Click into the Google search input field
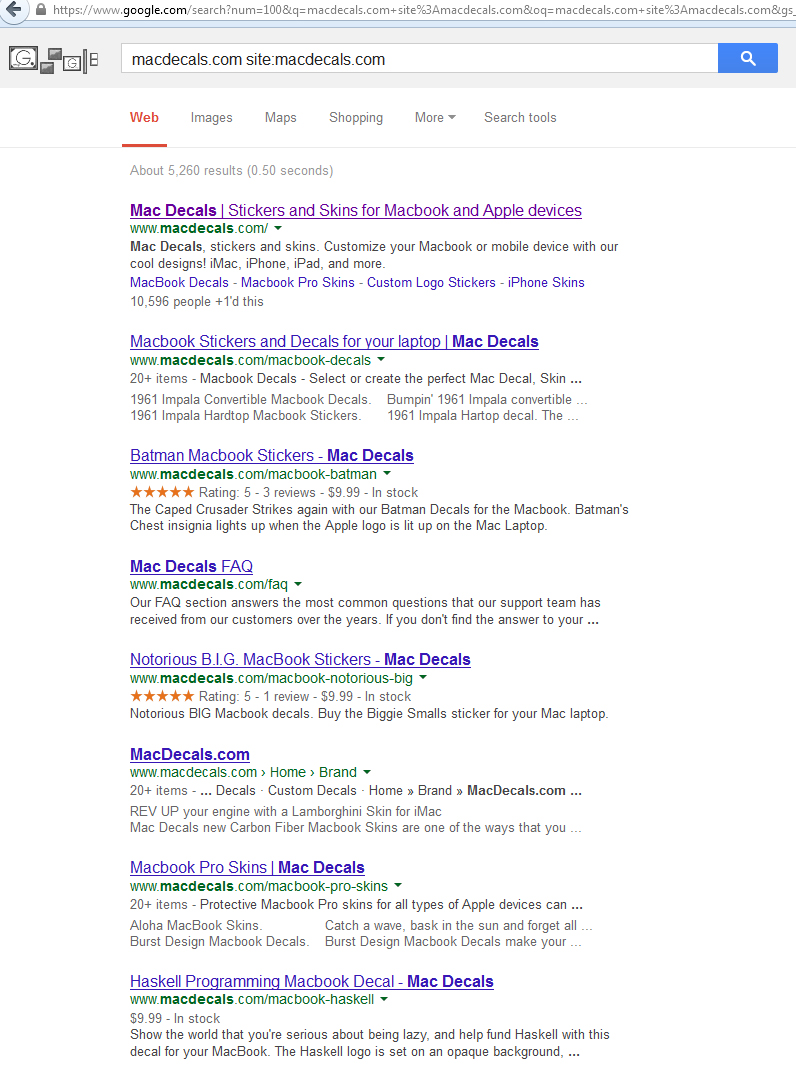This screenshot has height=1065, width=796. coord(420,59)
